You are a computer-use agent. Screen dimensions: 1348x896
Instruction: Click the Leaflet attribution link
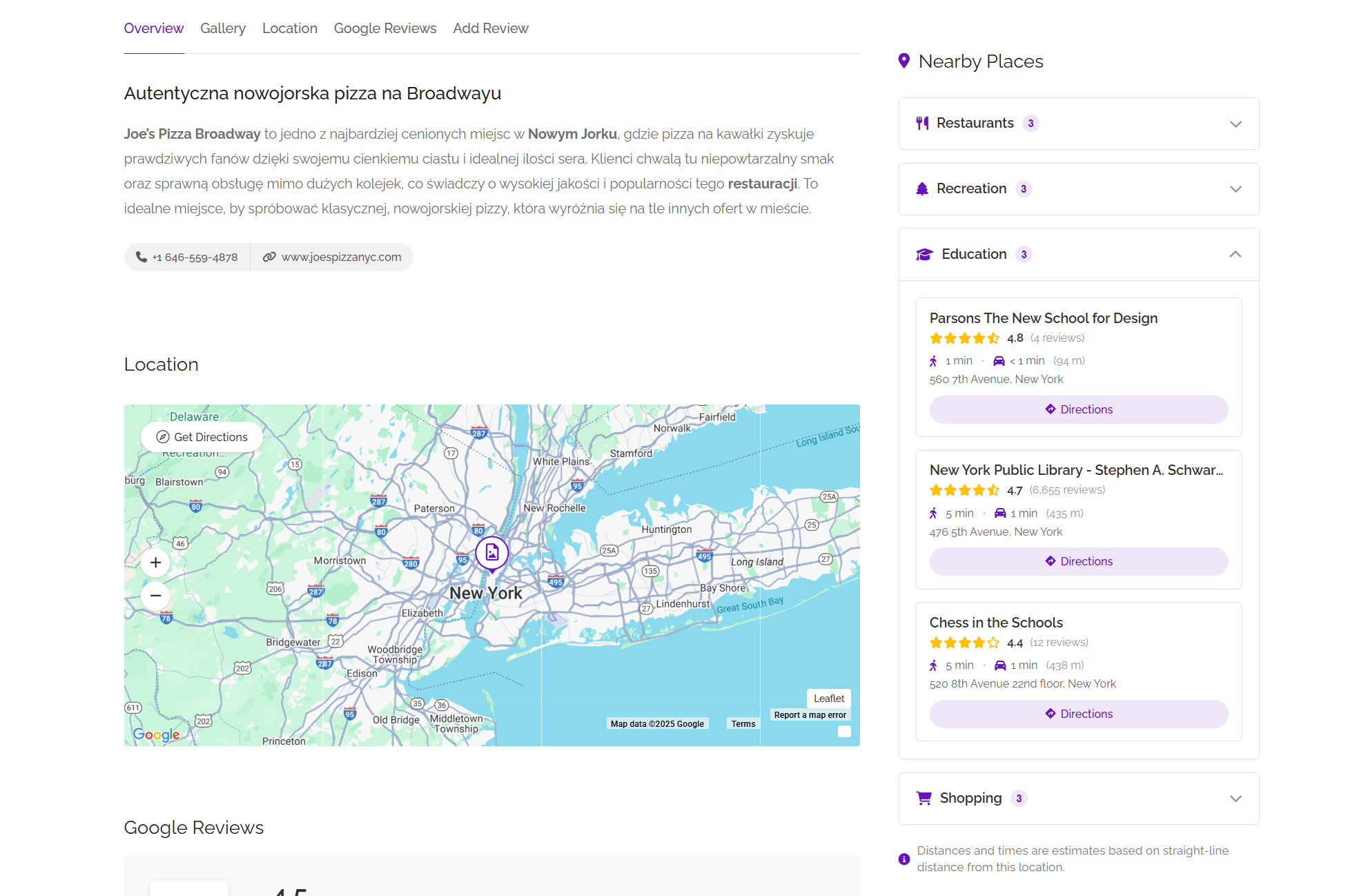828,699
